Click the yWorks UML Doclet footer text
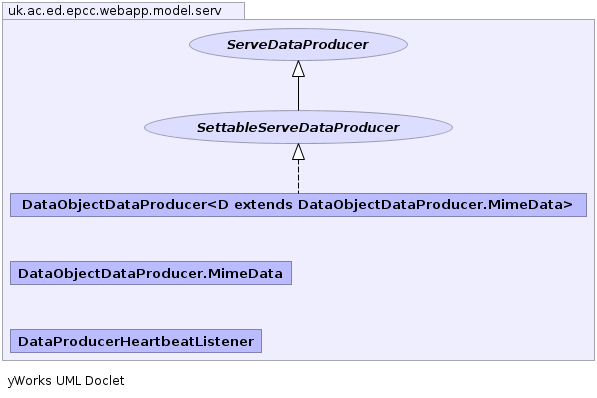This screenshot has width=597, height=398. [x=66, y=380]
